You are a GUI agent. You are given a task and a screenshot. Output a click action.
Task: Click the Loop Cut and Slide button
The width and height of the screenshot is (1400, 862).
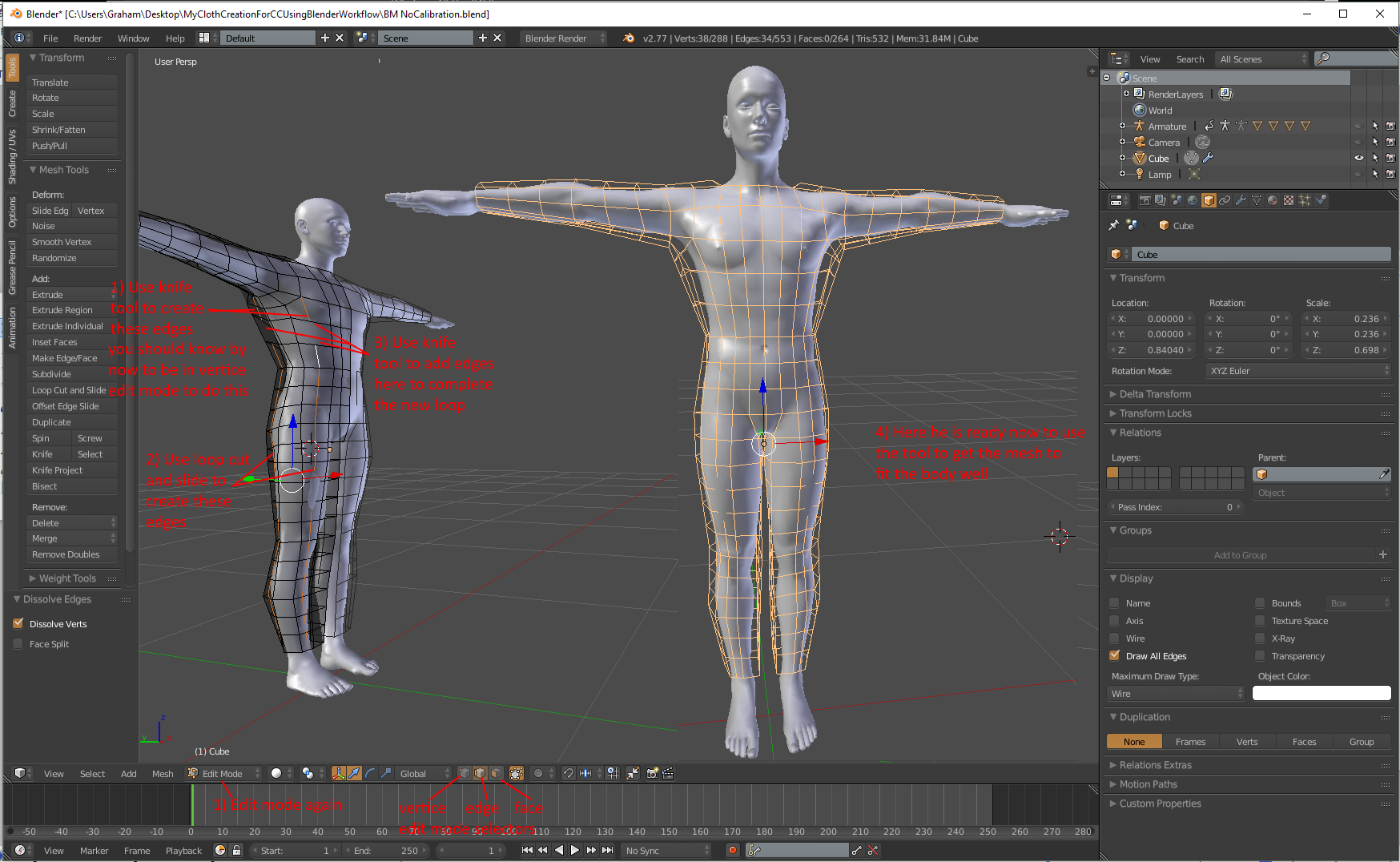click(x=71, y=389)
